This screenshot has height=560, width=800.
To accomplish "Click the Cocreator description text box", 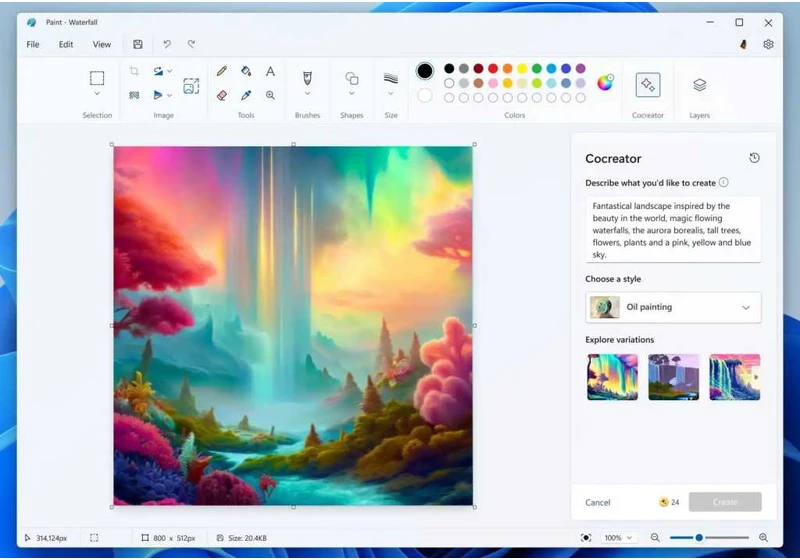I will coord(673,230).
